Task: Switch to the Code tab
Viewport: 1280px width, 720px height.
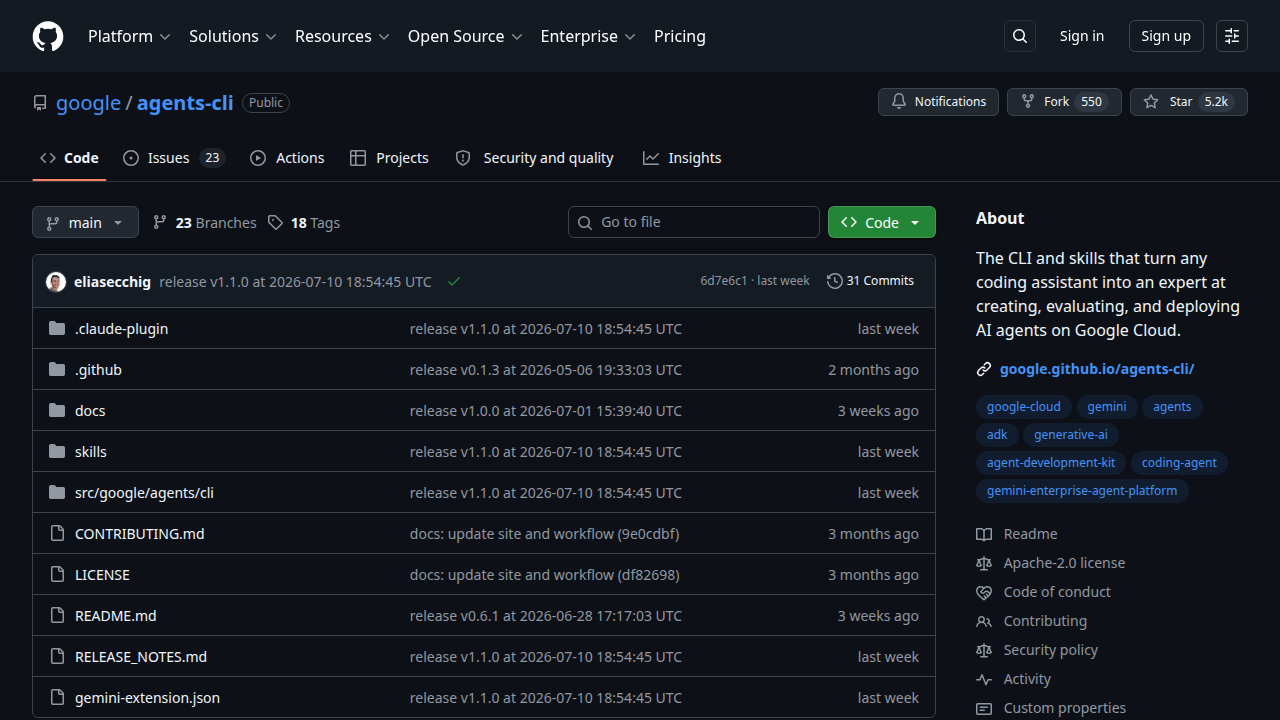Action: pos(69,158)
